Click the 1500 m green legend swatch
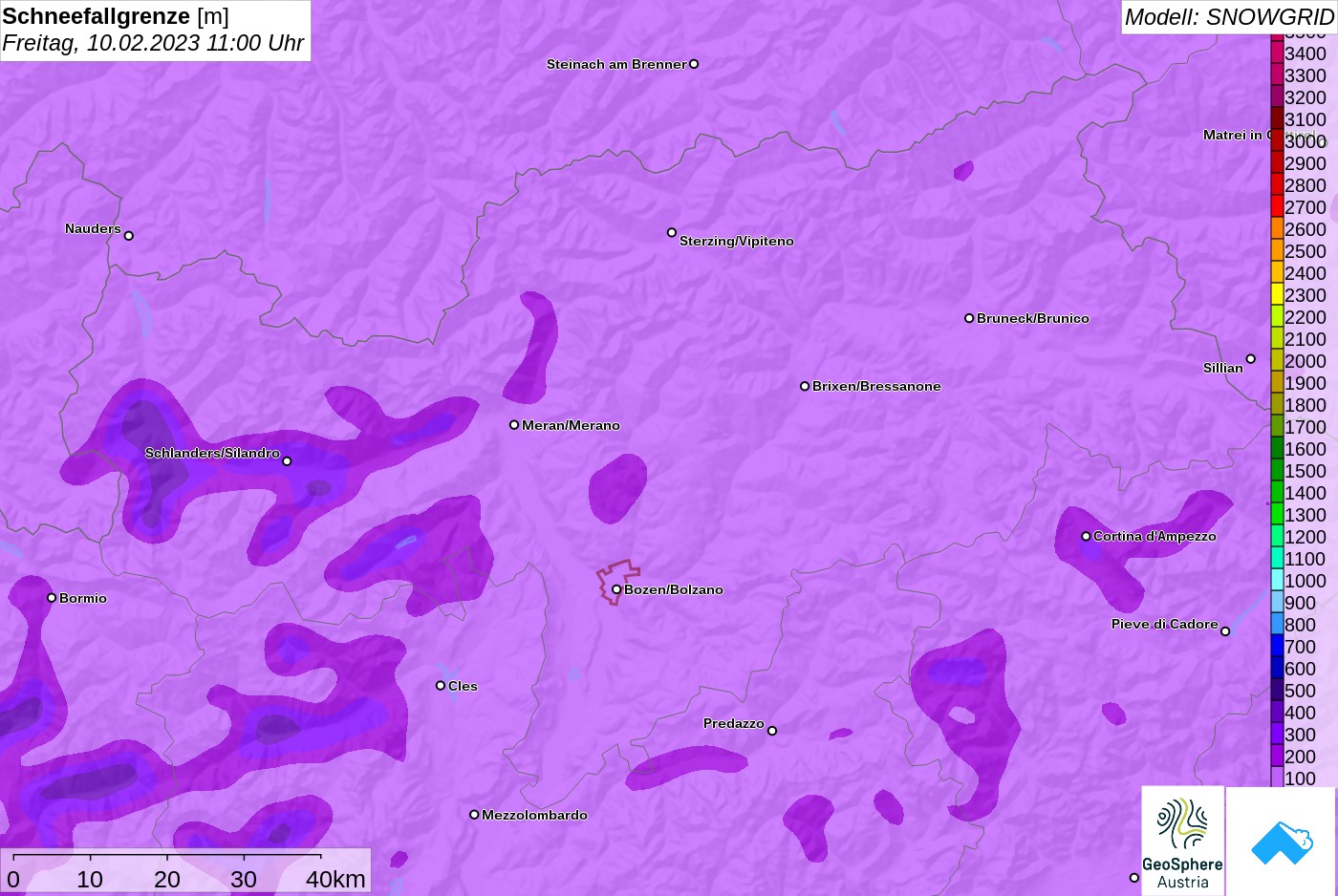The width and height of the screenshot is (1338, 896). point(1277,470)
